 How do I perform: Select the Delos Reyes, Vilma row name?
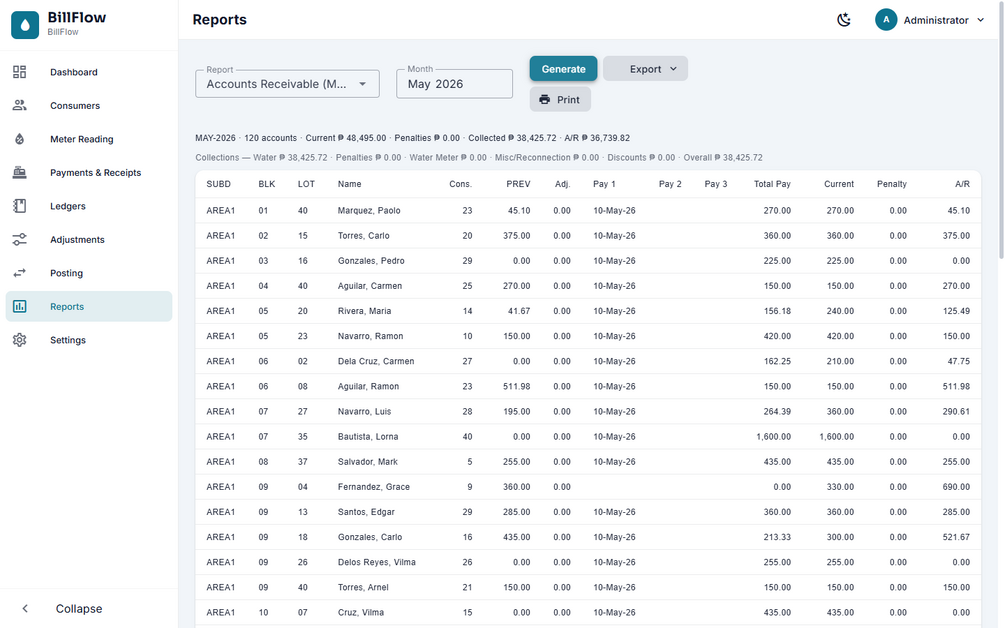377,562
